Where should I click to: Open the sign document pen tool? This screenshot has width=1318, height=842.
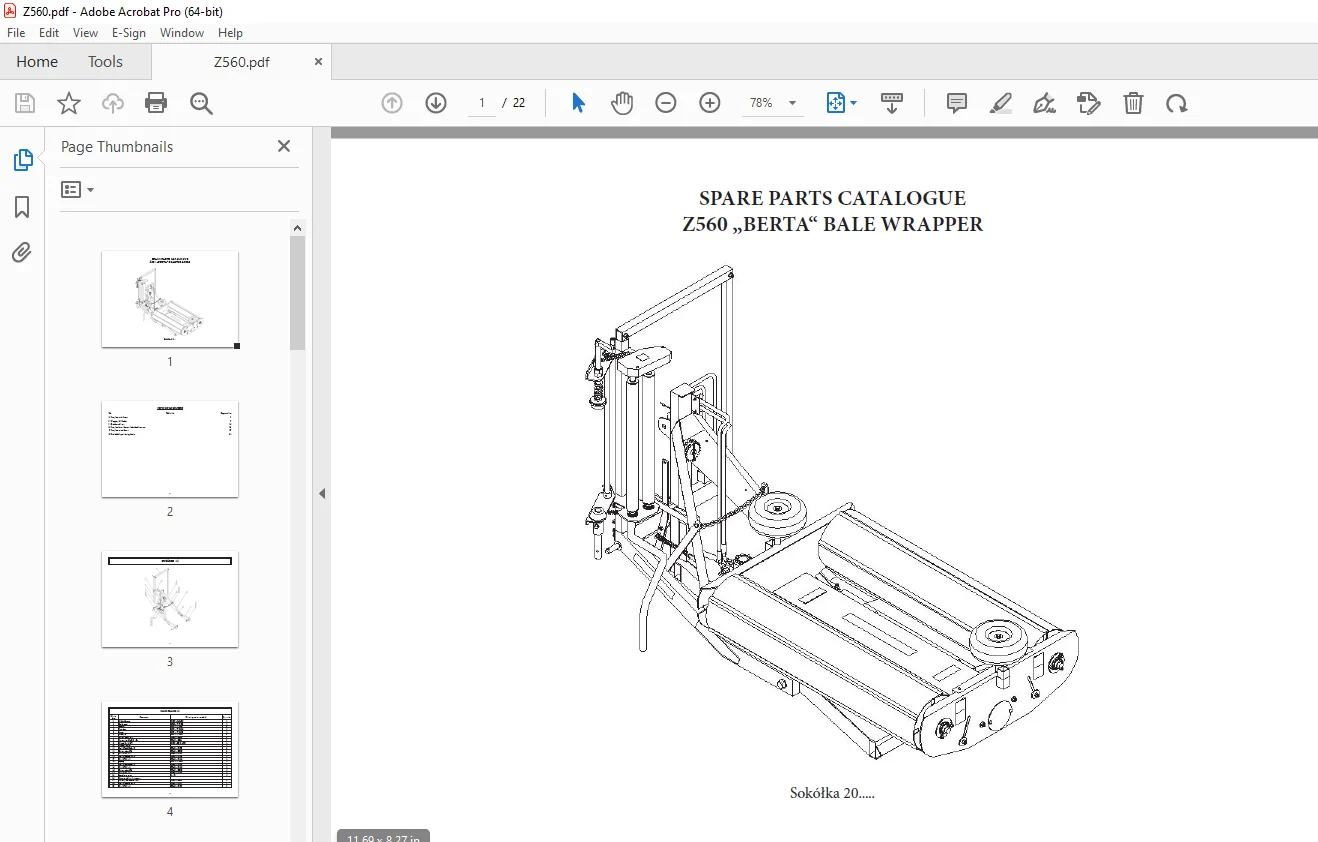[1045, 103]
